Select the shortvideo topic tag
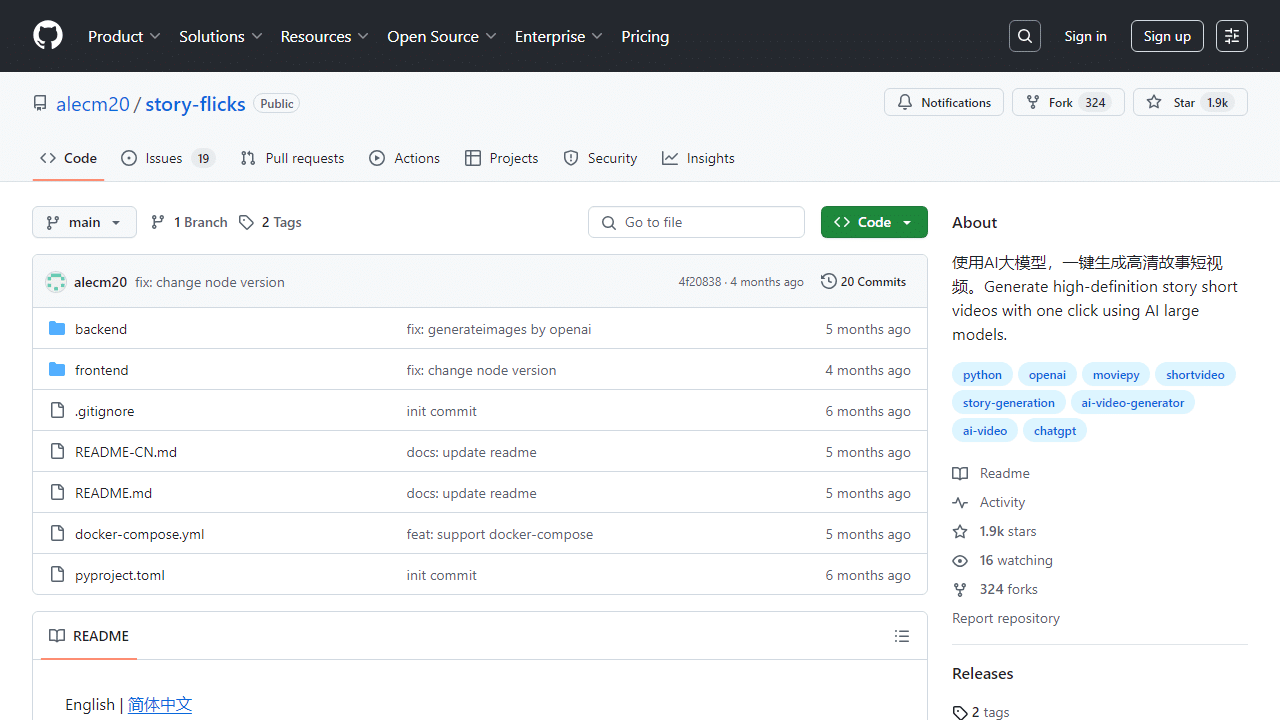The image size is (1280, 720). tap(1195, 375)
